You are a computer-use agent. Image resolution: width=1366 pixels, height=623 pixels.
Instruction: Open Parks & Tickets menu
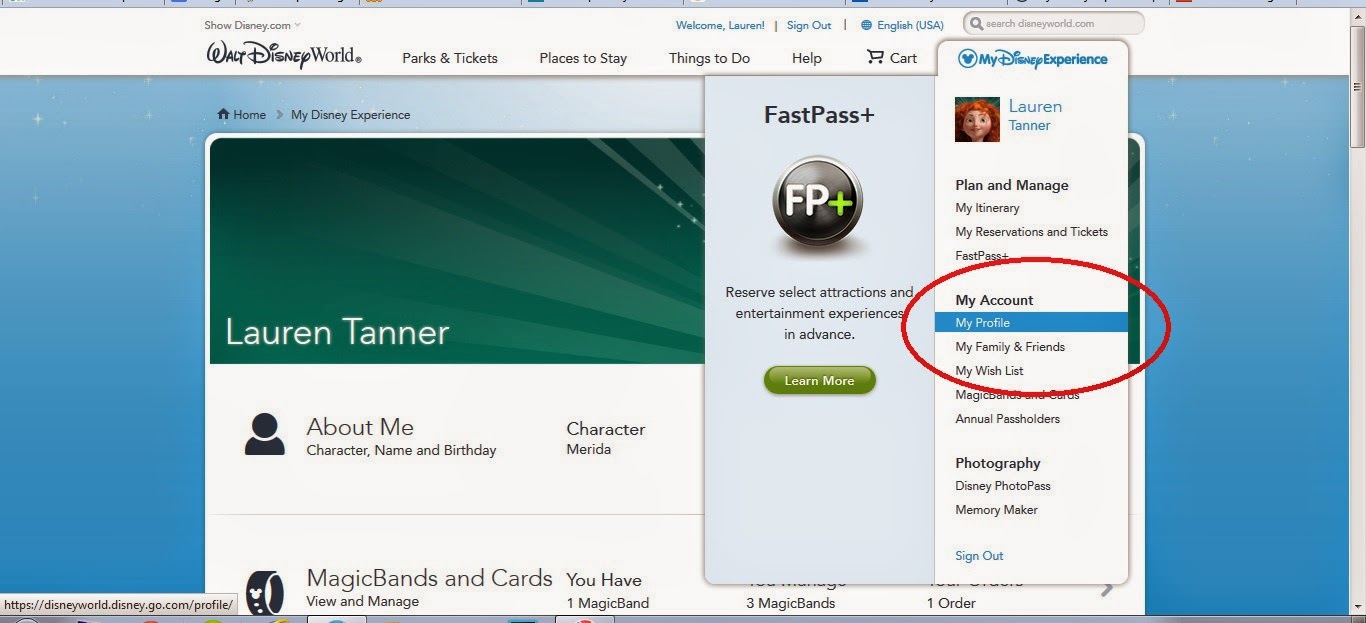[x=450, y=58]
